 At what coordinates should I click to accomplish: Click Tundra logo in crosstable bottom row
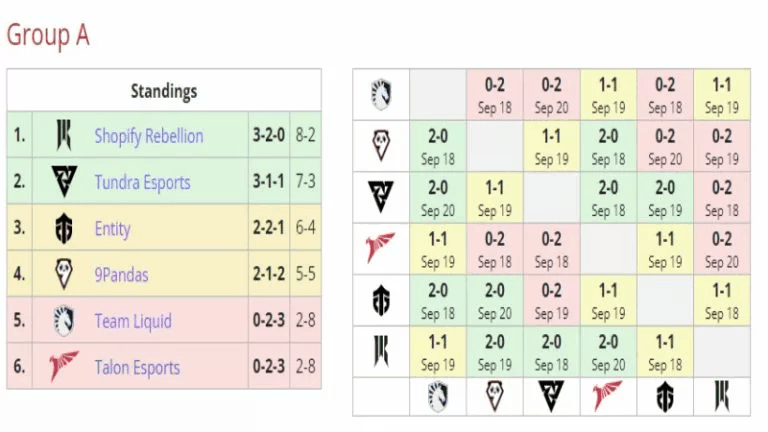coord(551,396)
